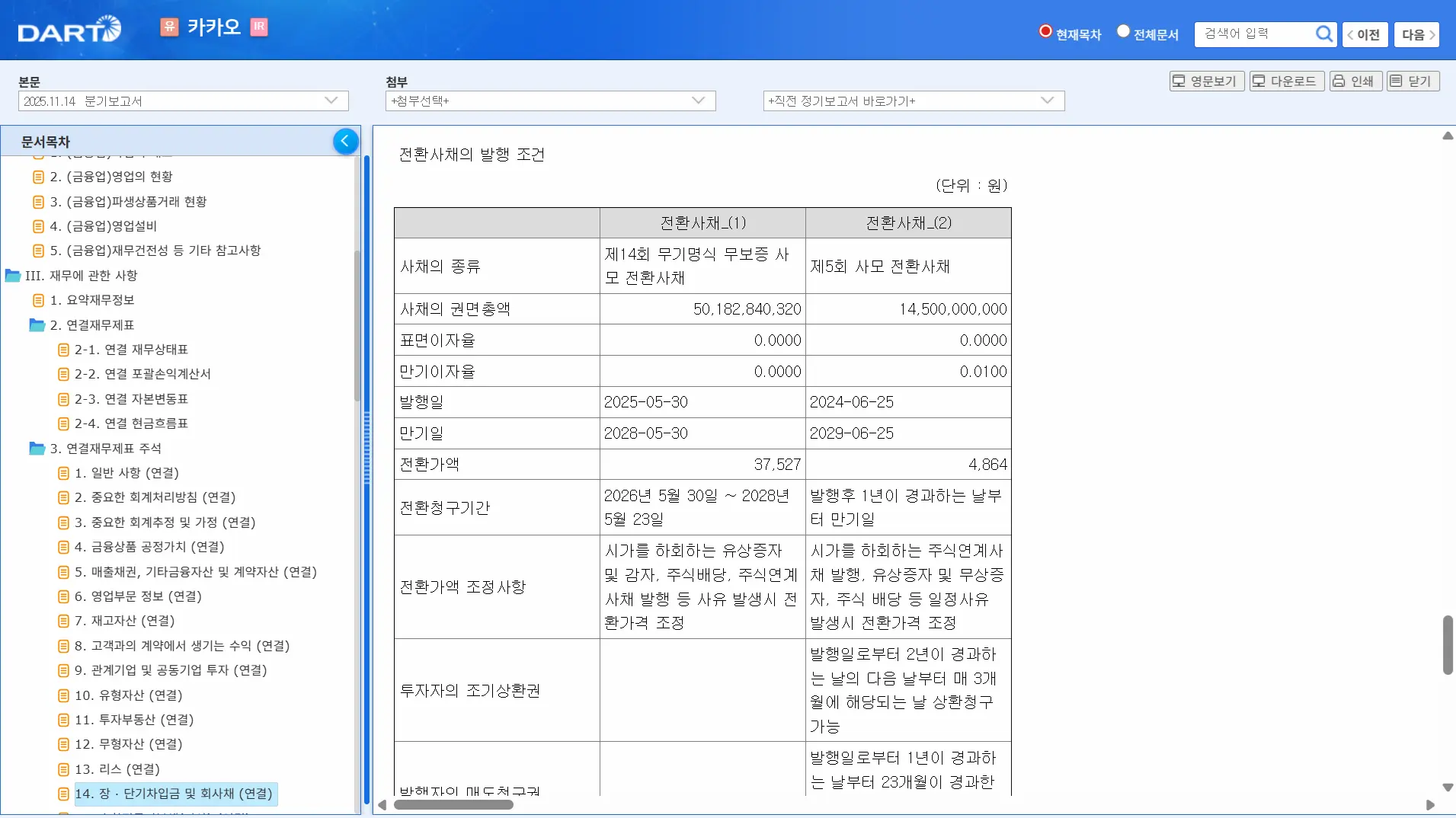The width and height of the screenshot is (1456, 818).
Task: Type a keyword in the 검색어 입력 search field
Action: click(x=1257, y=34)
